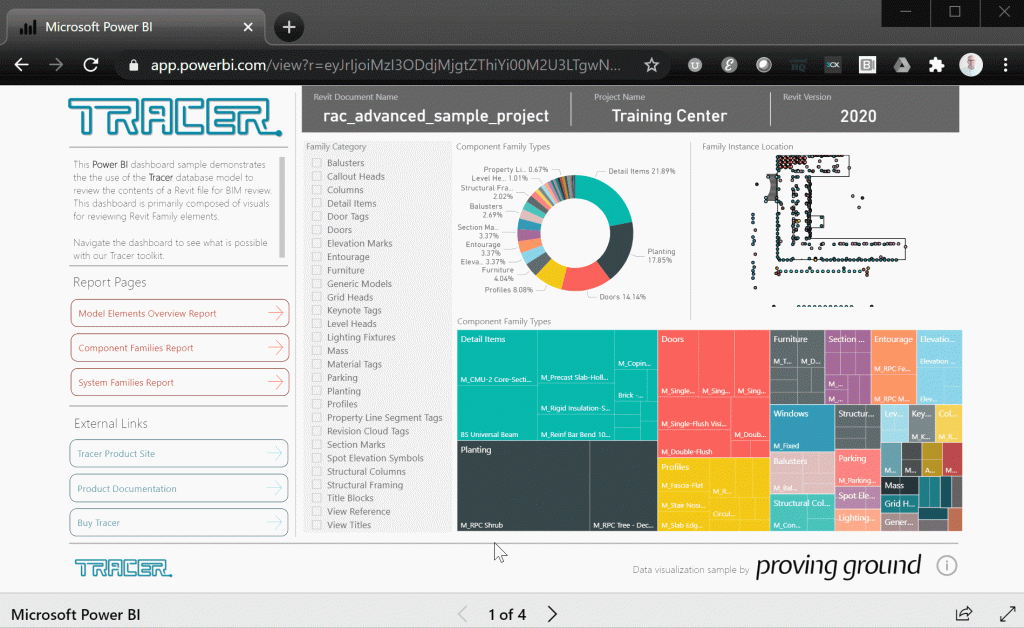This screenshot has width=1024, height=628.
Task: Check the Planting category
Action: 317,391
